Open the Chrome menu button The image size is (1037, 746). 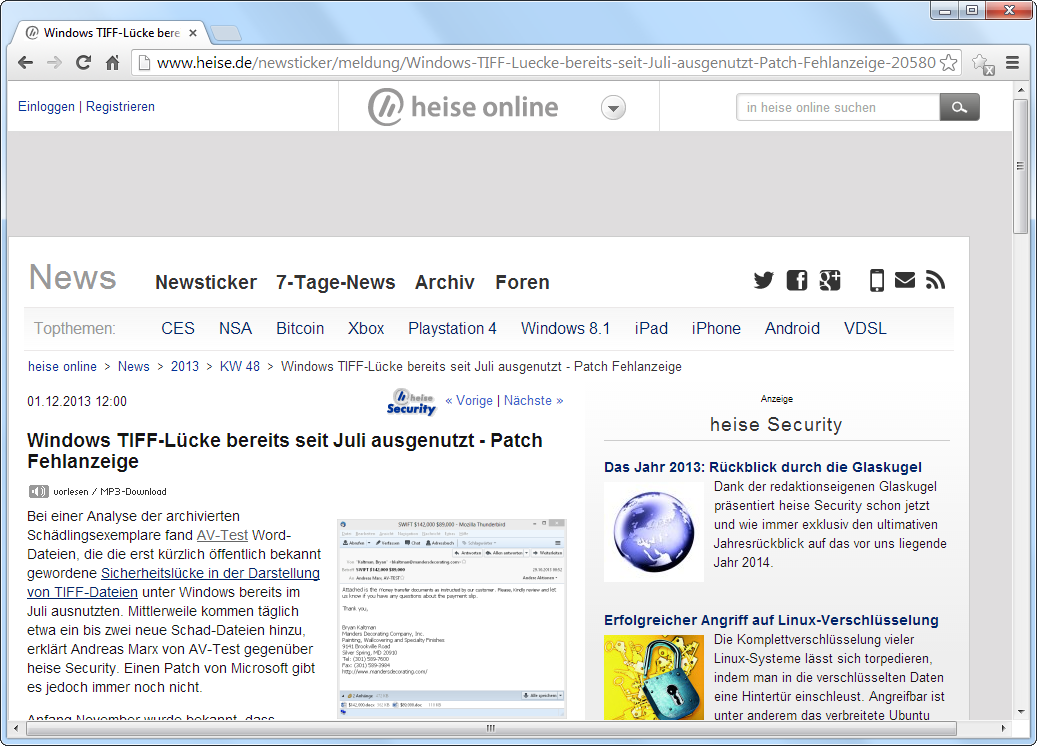(1012, 63)
